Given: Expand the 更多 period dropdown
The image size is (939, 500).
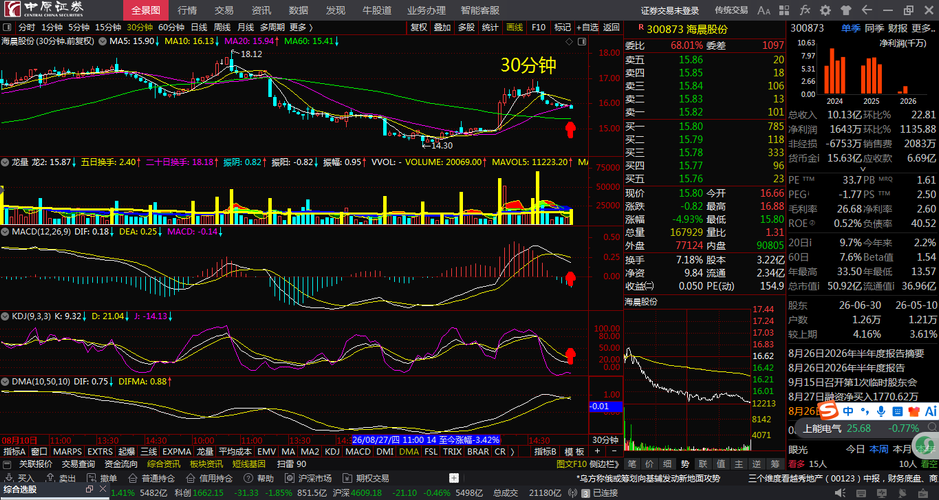Looking at the screenshot, I should click(301, 27).
